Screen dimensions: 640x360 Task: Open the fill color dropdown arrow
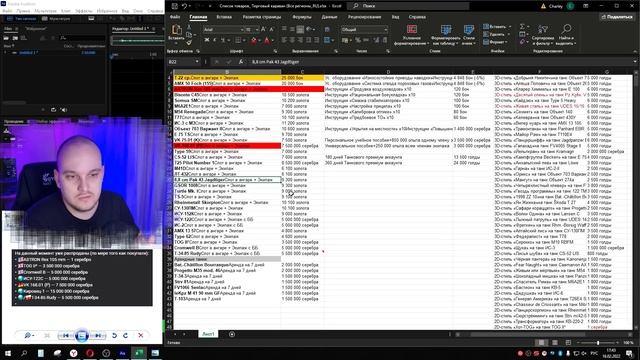[259, 40]
